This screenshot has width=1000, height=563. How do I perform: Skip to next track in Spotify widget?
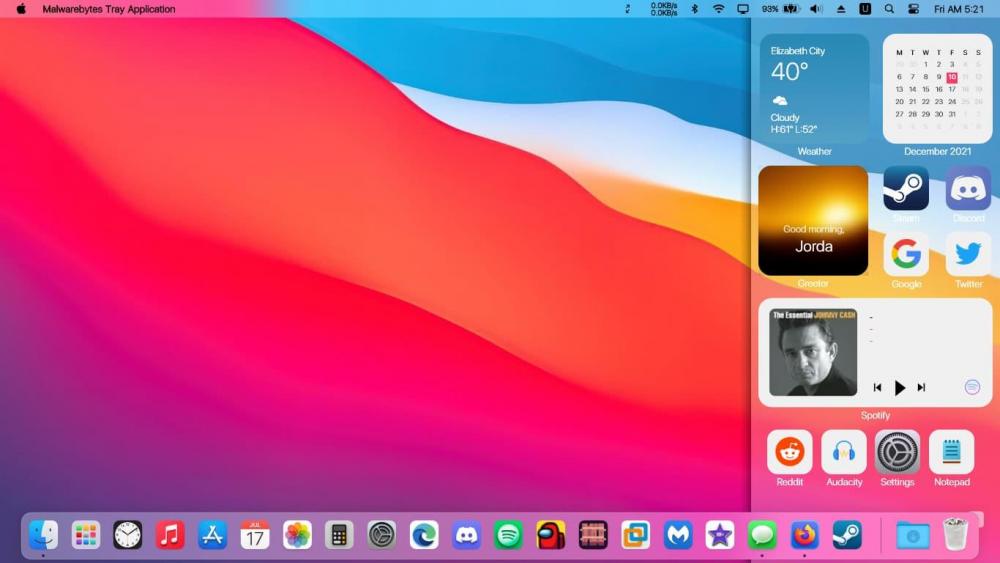point(921,388)
